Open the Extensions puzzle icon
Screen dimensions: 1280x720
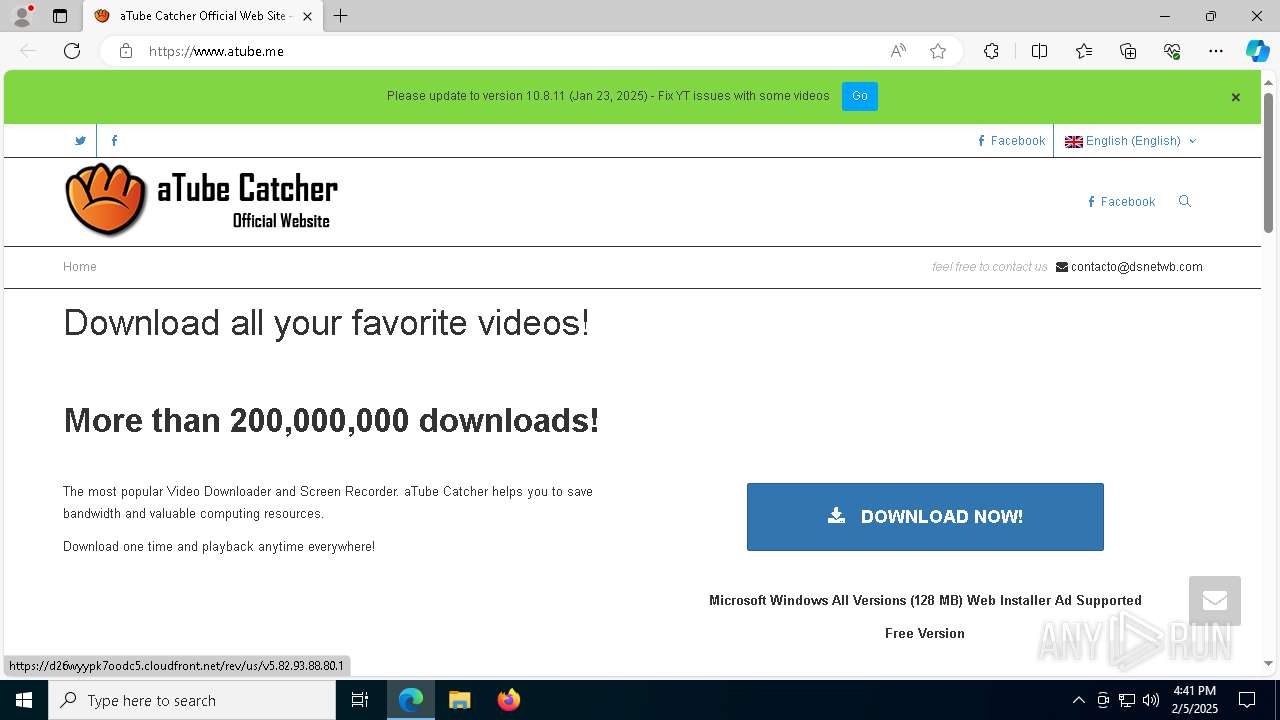click(x=991, y=51)
